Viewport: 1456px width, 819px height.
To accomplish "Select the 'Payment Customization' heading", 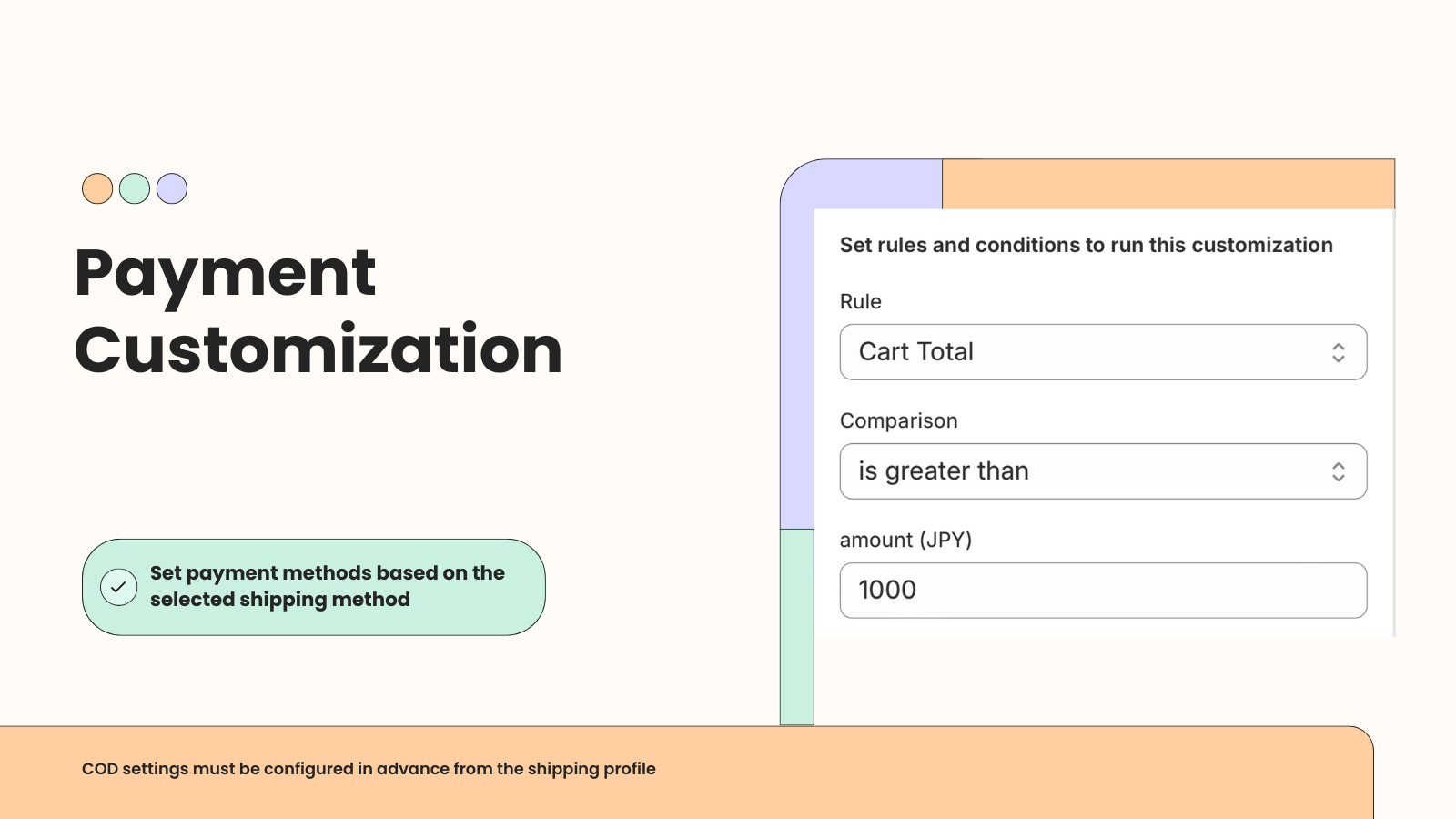I will coord(318,309).
